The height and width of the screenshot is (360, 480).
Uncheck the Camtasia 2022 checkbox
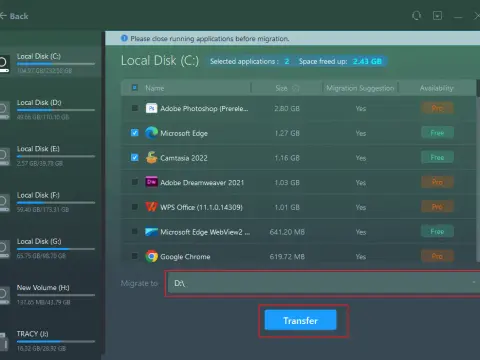click(x=135, y=157)
